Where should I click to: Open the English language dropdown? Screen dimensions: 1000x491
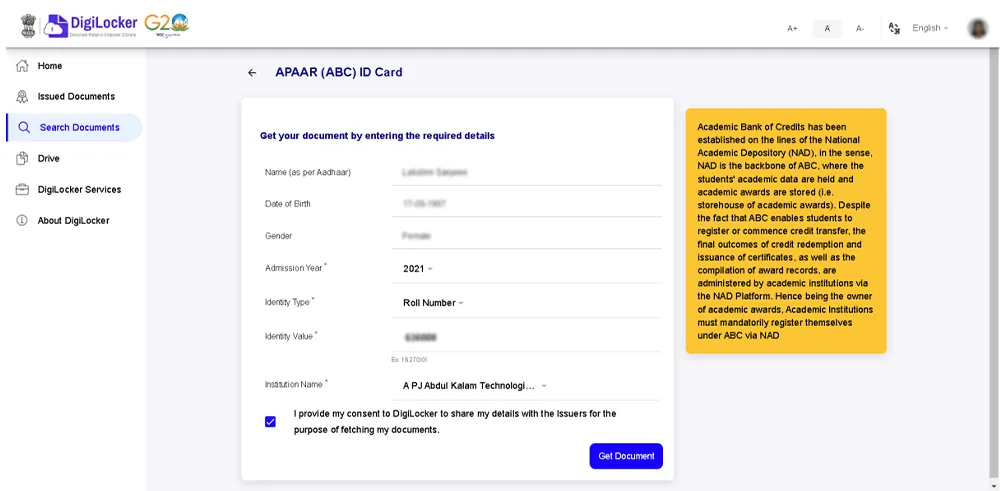(930, 28)
